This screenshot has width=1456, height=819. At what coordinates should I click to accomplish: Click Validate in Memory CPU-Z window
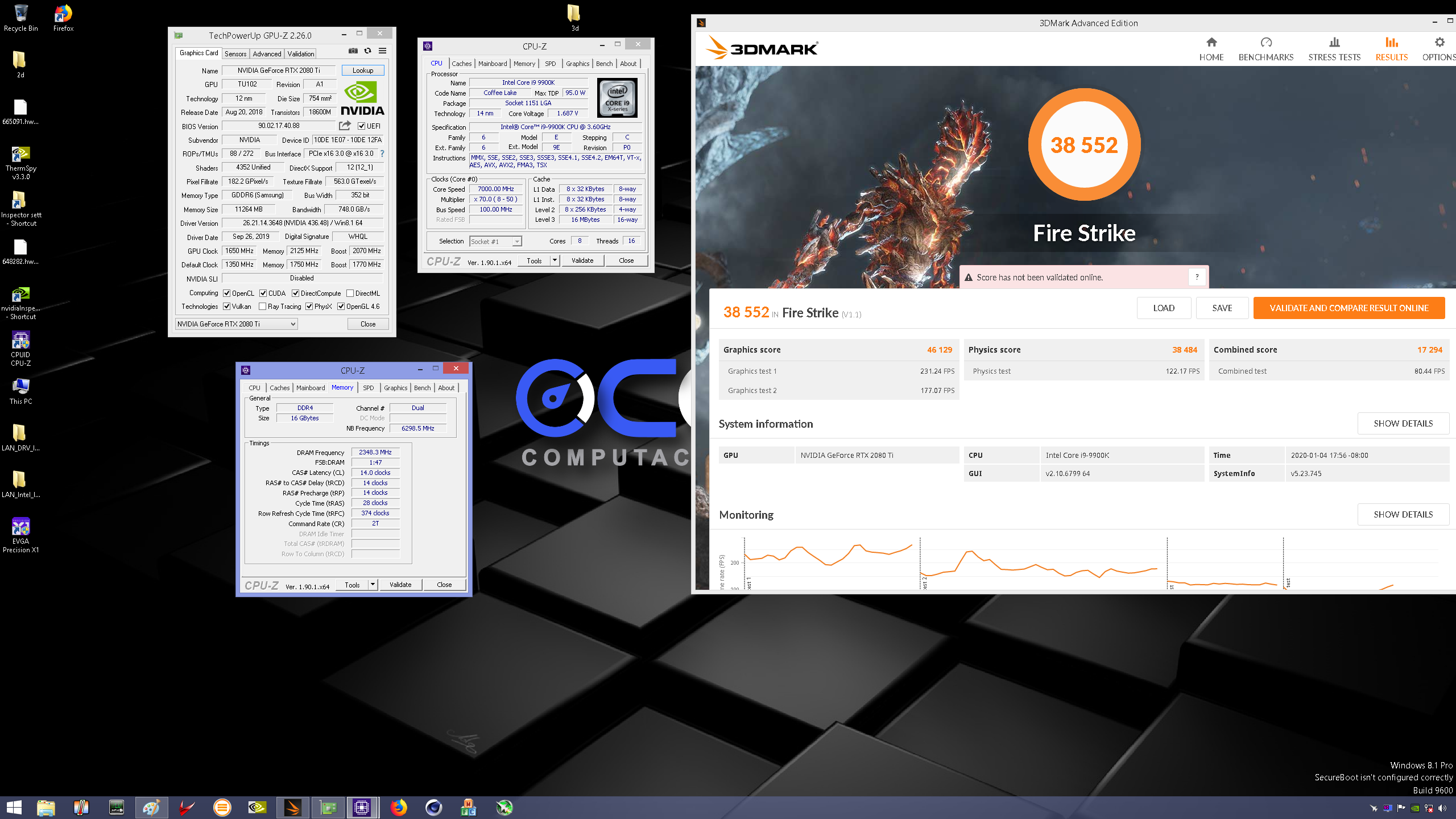(400, 585)
